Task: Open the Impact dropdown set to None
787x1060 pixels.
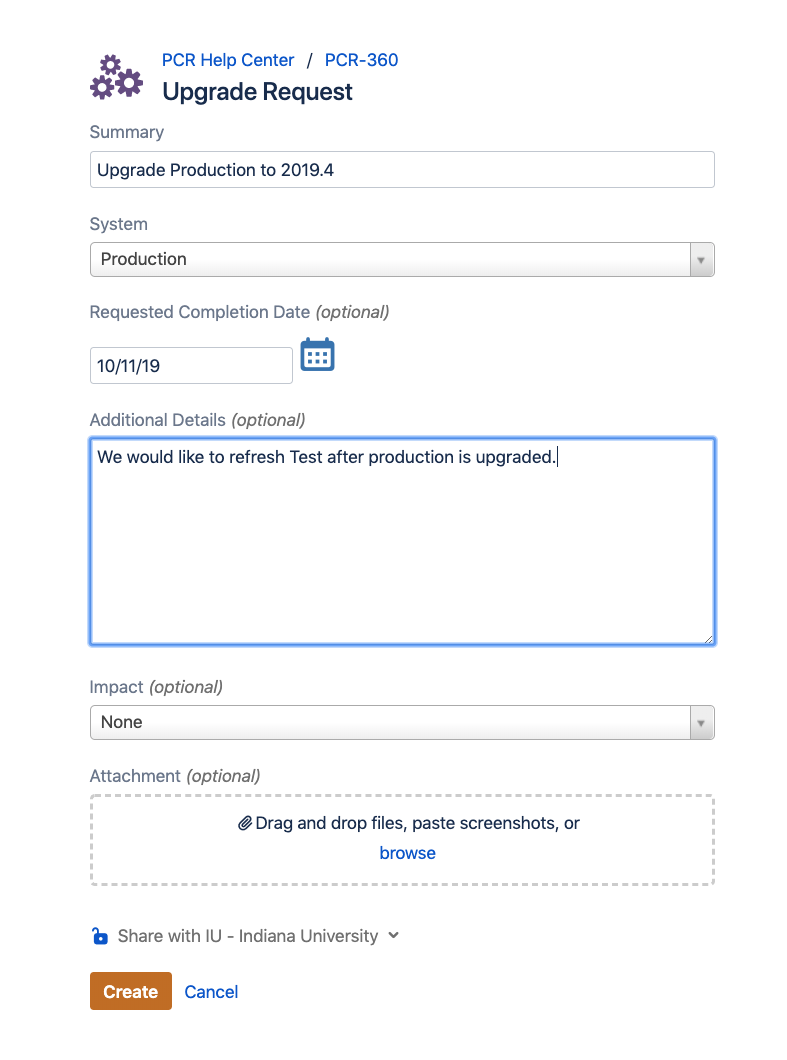Action: 390,722
